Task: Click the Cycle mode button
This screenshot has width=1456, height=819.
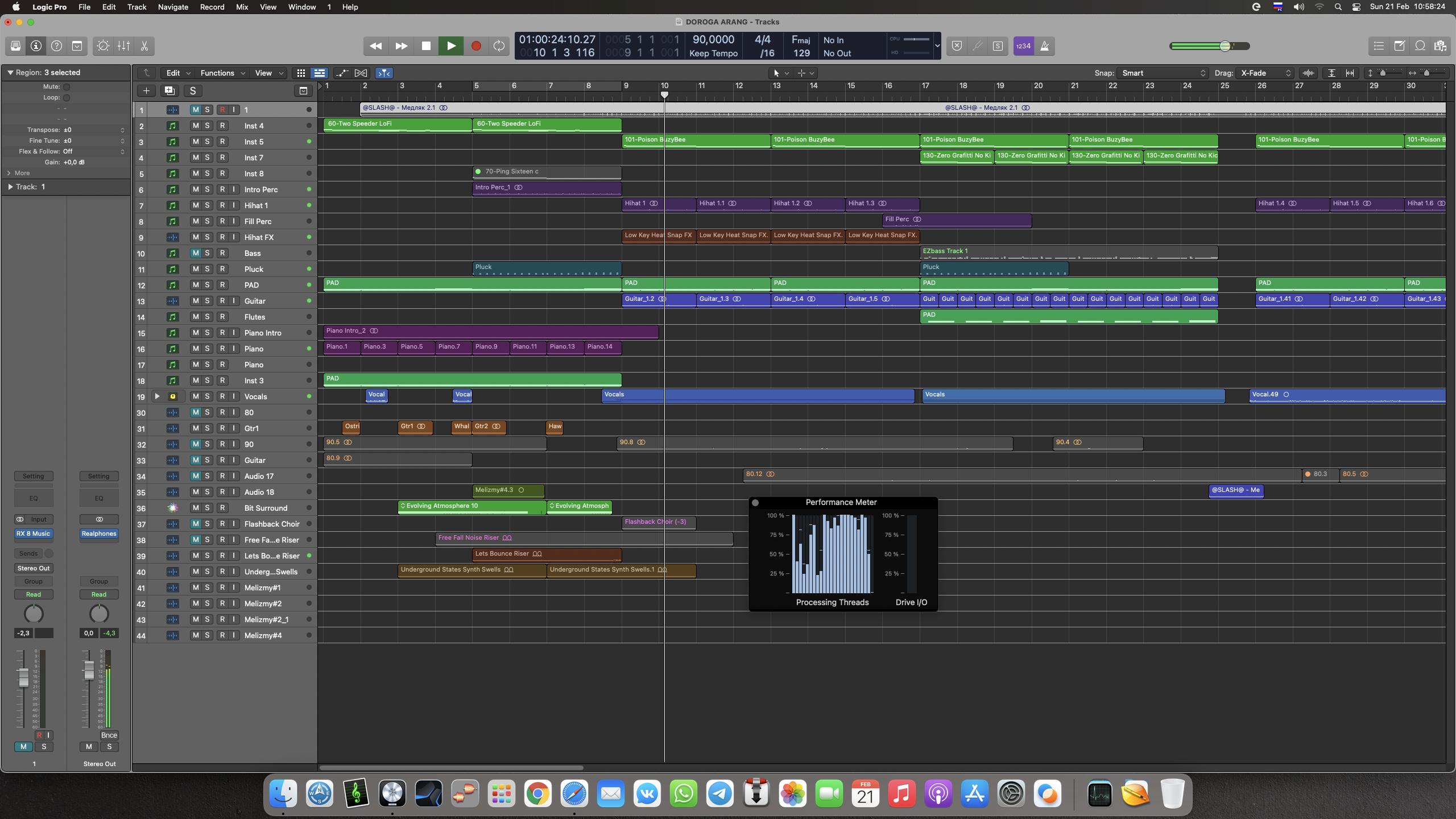Action: 499,46
